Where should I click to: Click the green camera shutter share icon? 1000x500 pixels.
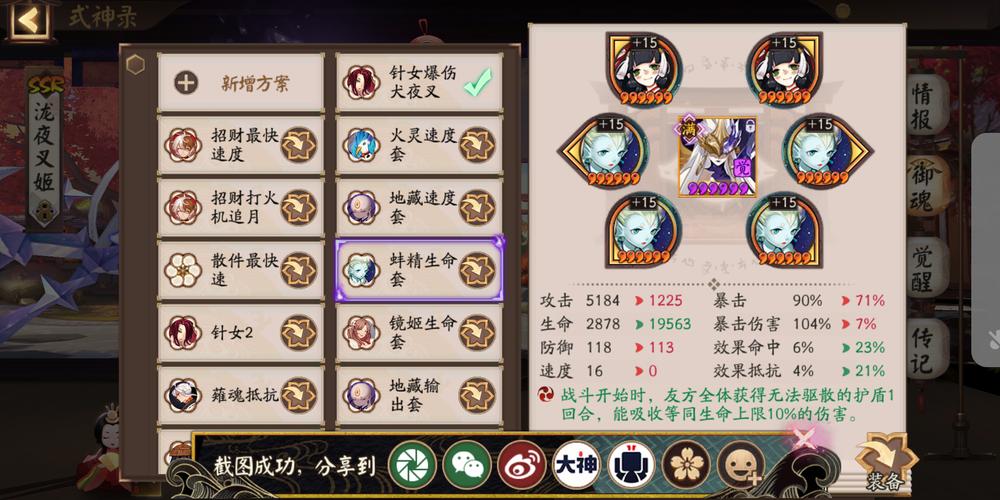[x=412, y=465]
